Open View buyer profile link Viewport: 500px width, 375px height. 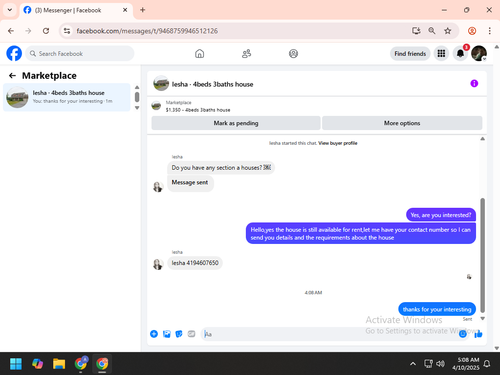338,143
